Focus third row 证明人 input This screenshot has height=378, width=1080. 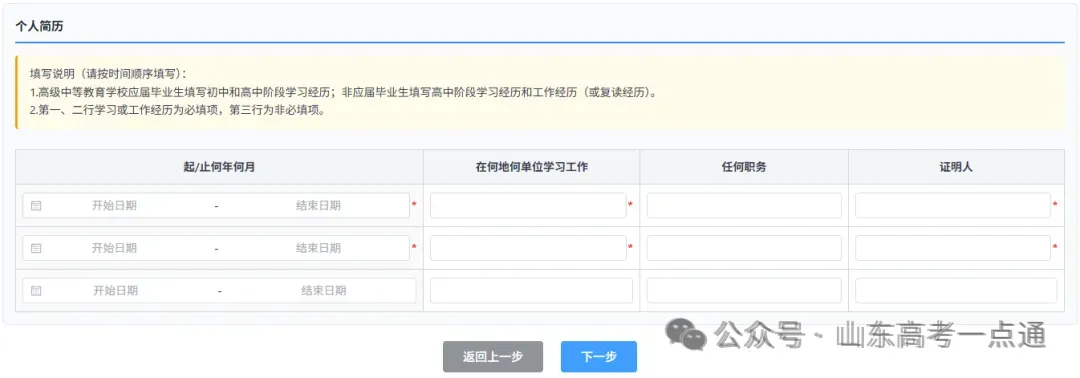tap(956, 291)
